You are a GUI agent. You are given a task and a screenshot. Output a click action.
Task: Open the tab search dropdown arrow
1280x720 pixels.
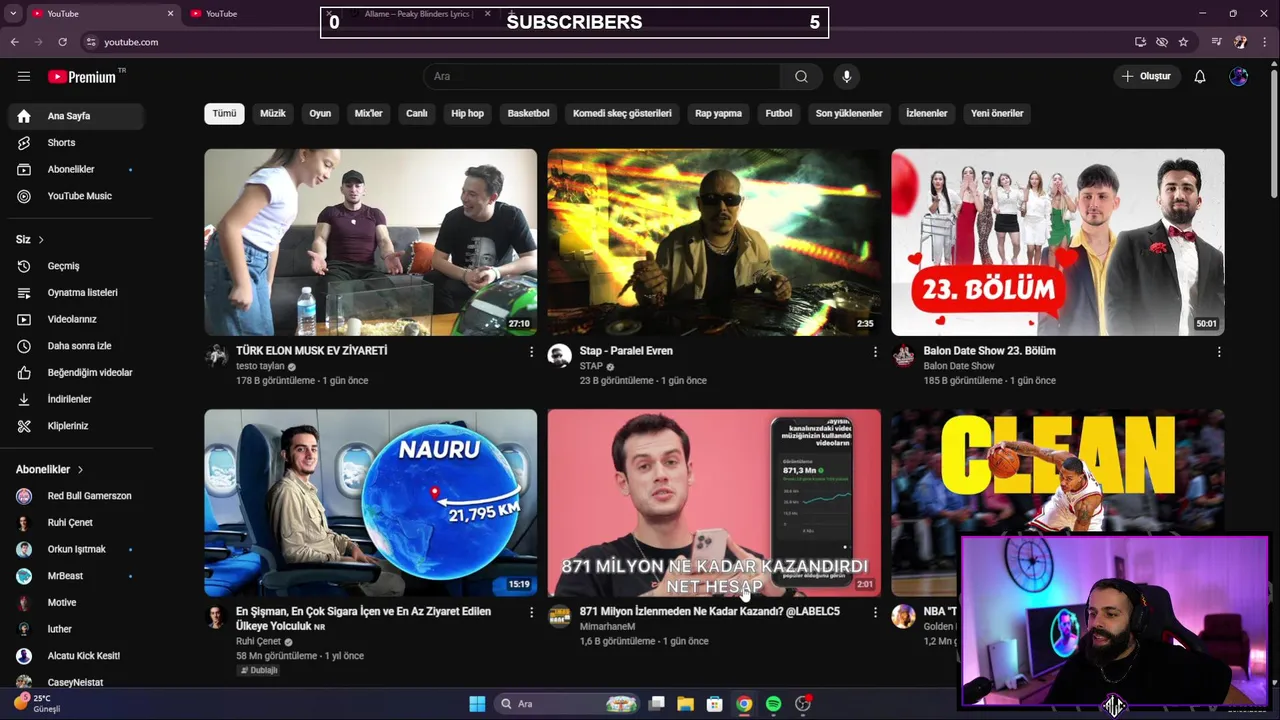pos(13,14)
